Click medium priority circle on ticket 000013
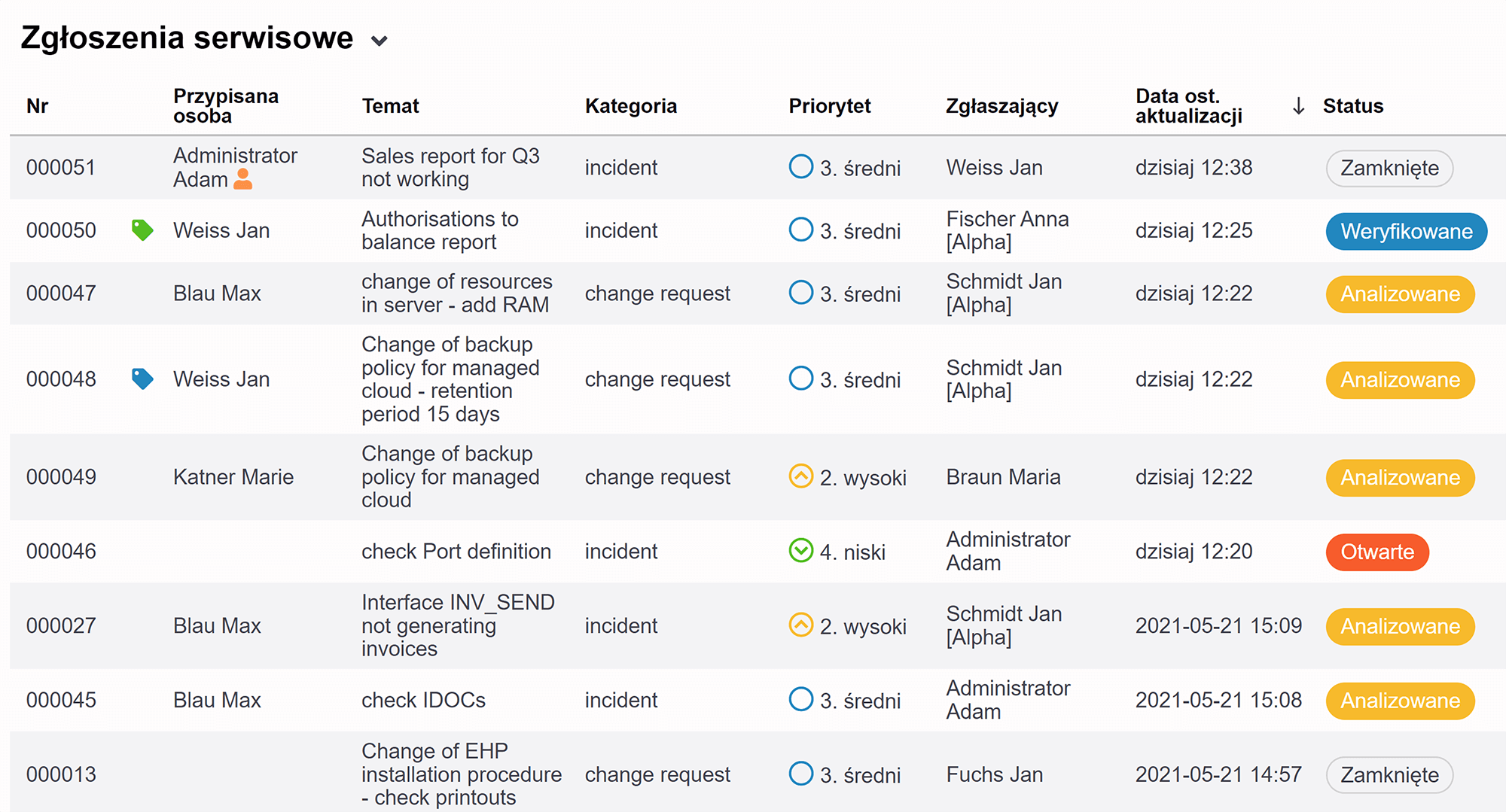Image resolution: width=1506 pixels, height=812 pixels. (x=801, y=774)
